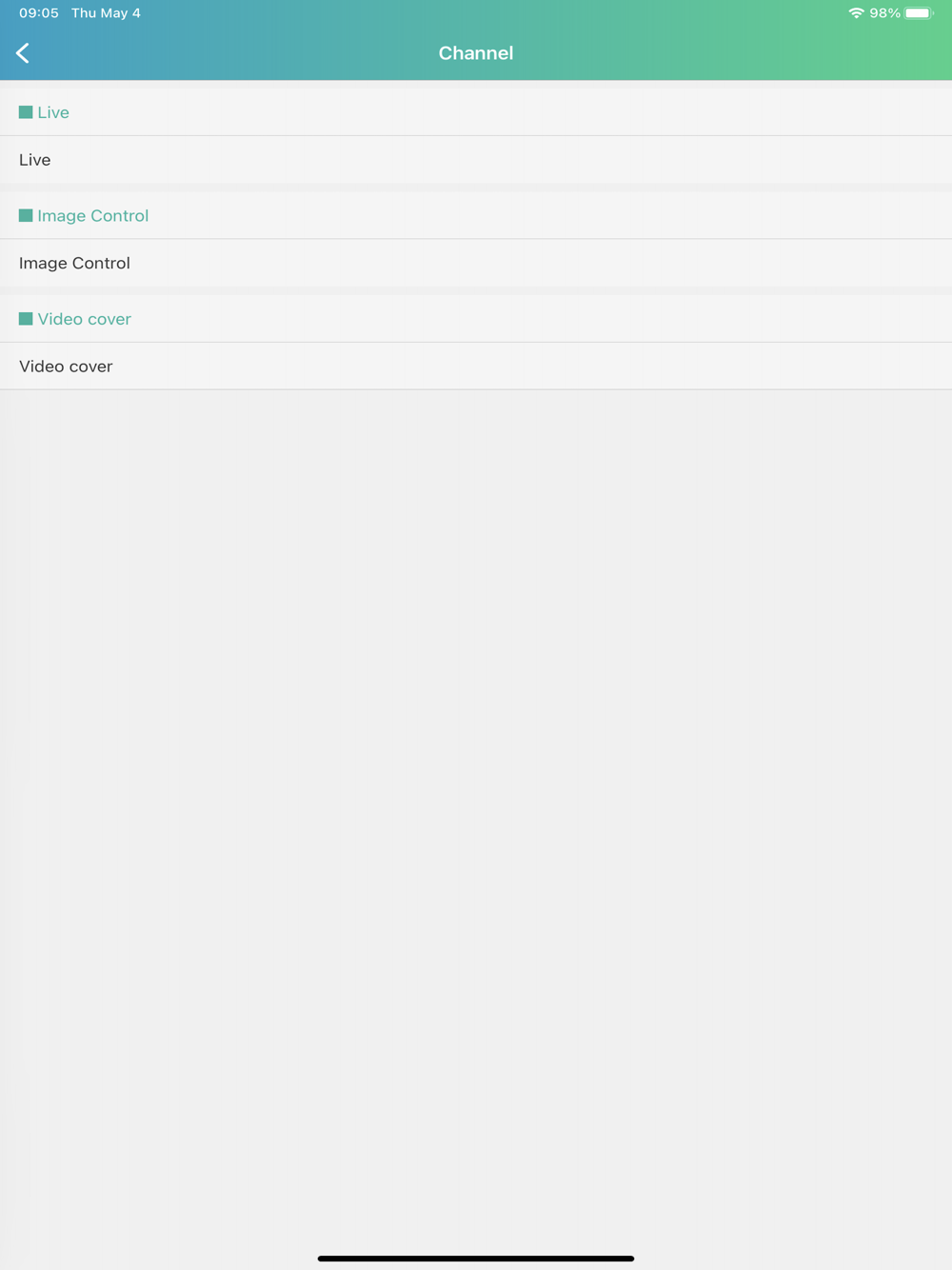
Task: Click the Channel page title
Action: click(476, 53)
